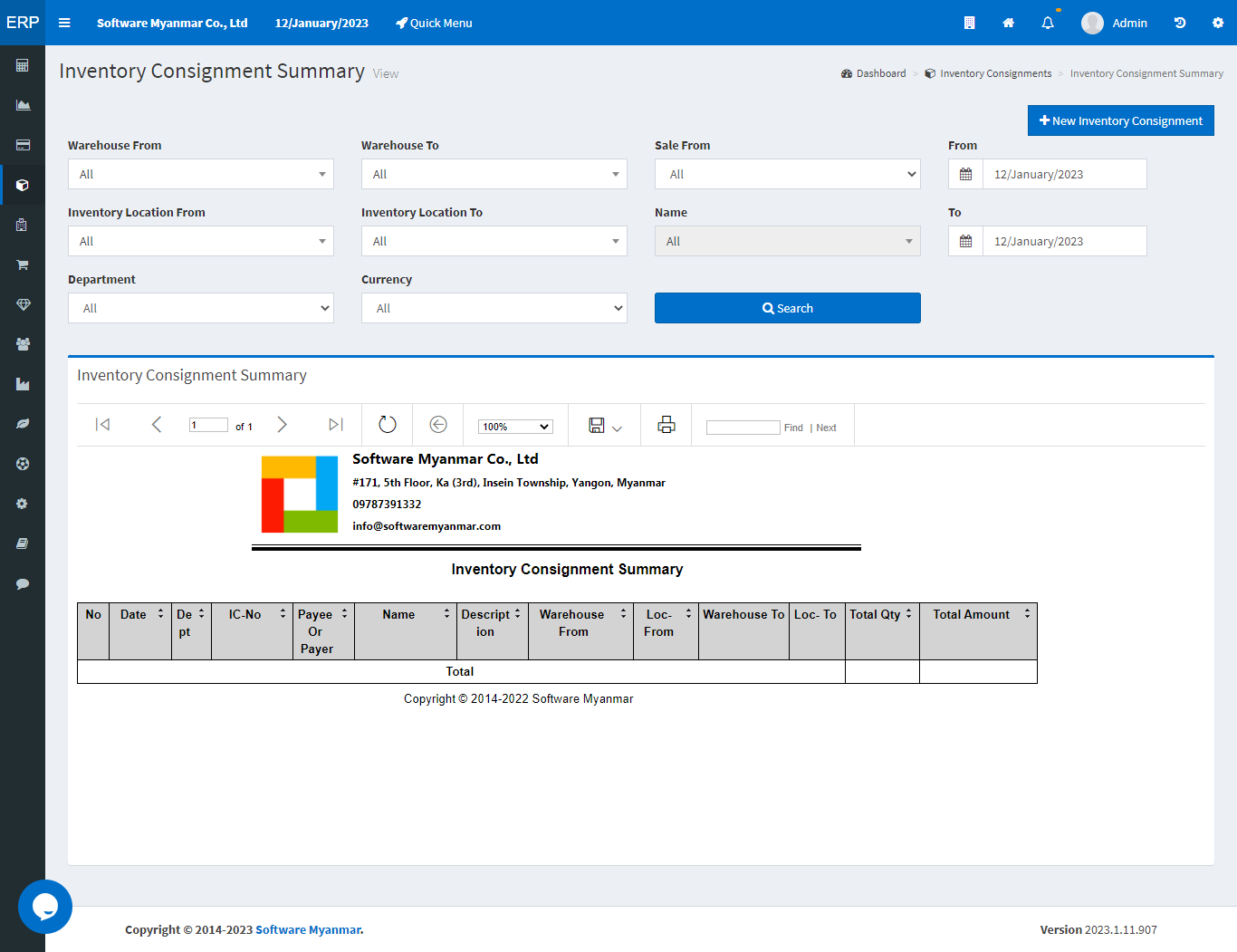Screen dimensions: 1237x952
Task: Open the users group sidebar item
Action: click(x=23, y=344)
